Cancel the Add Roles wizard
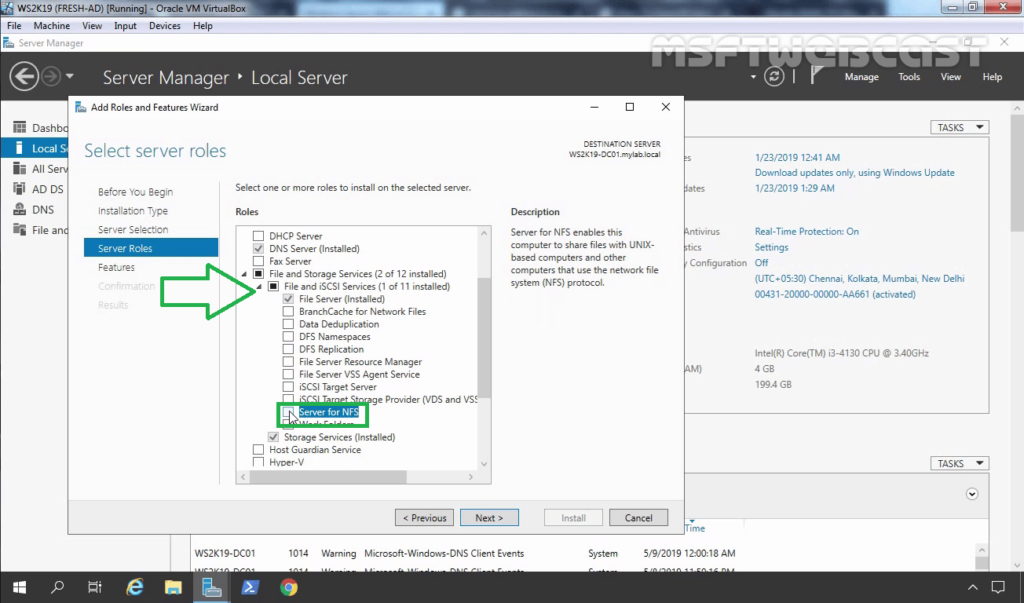 point(638,517)
